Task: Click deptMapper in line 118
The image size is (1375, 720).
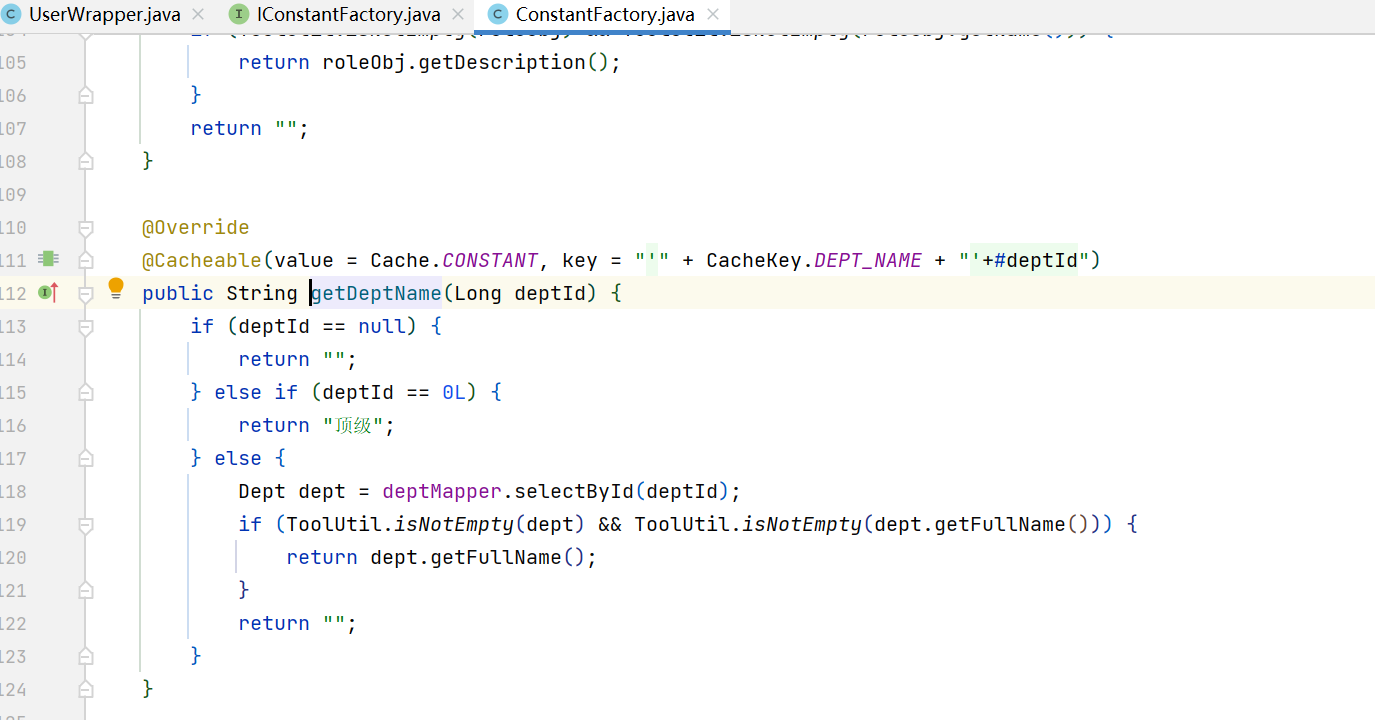Action: [442, 491]
